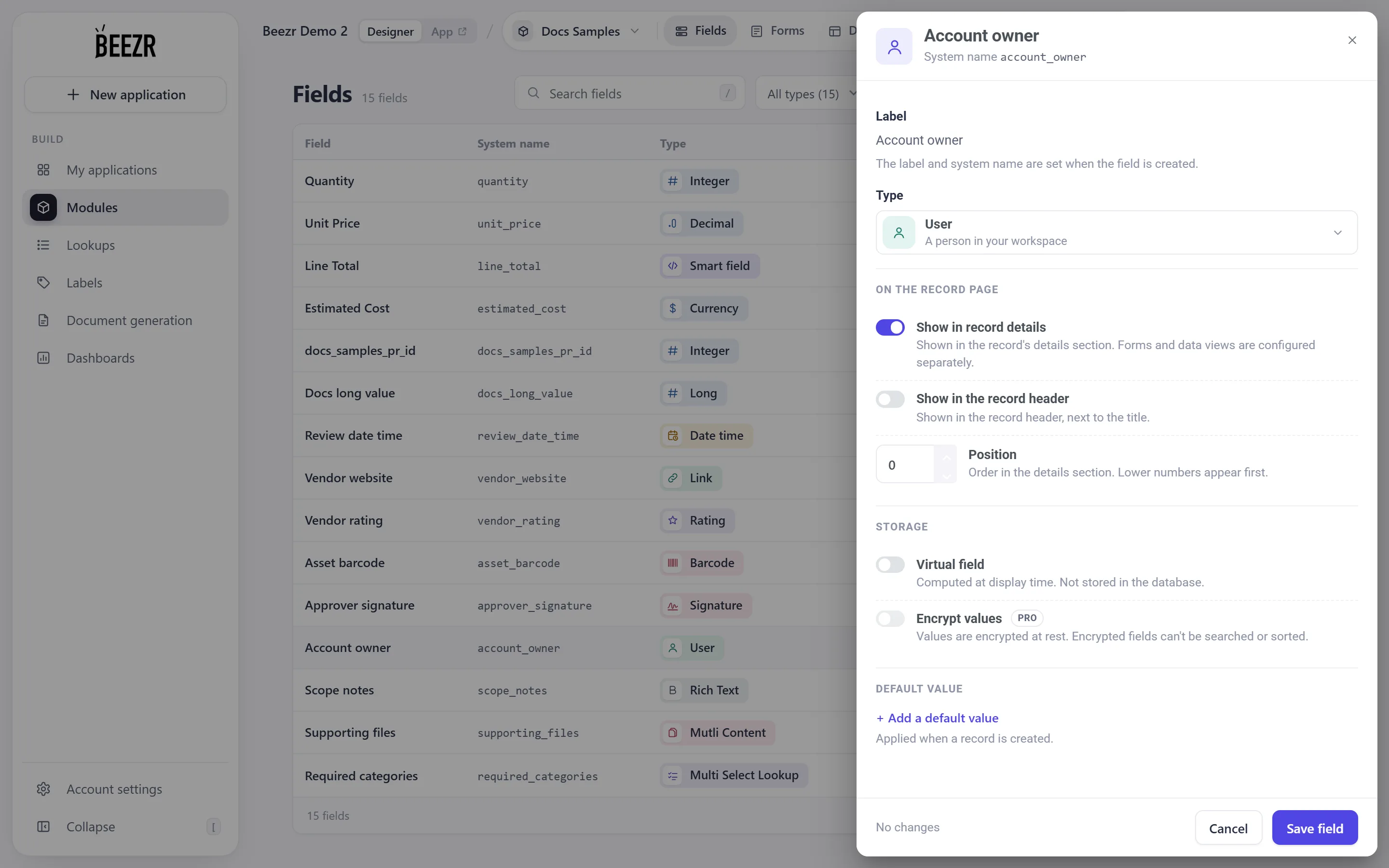The width and height of the screenshot is (1389, 868).
Task: Switch to the Forms tab
Action: (x=778, y=31)
